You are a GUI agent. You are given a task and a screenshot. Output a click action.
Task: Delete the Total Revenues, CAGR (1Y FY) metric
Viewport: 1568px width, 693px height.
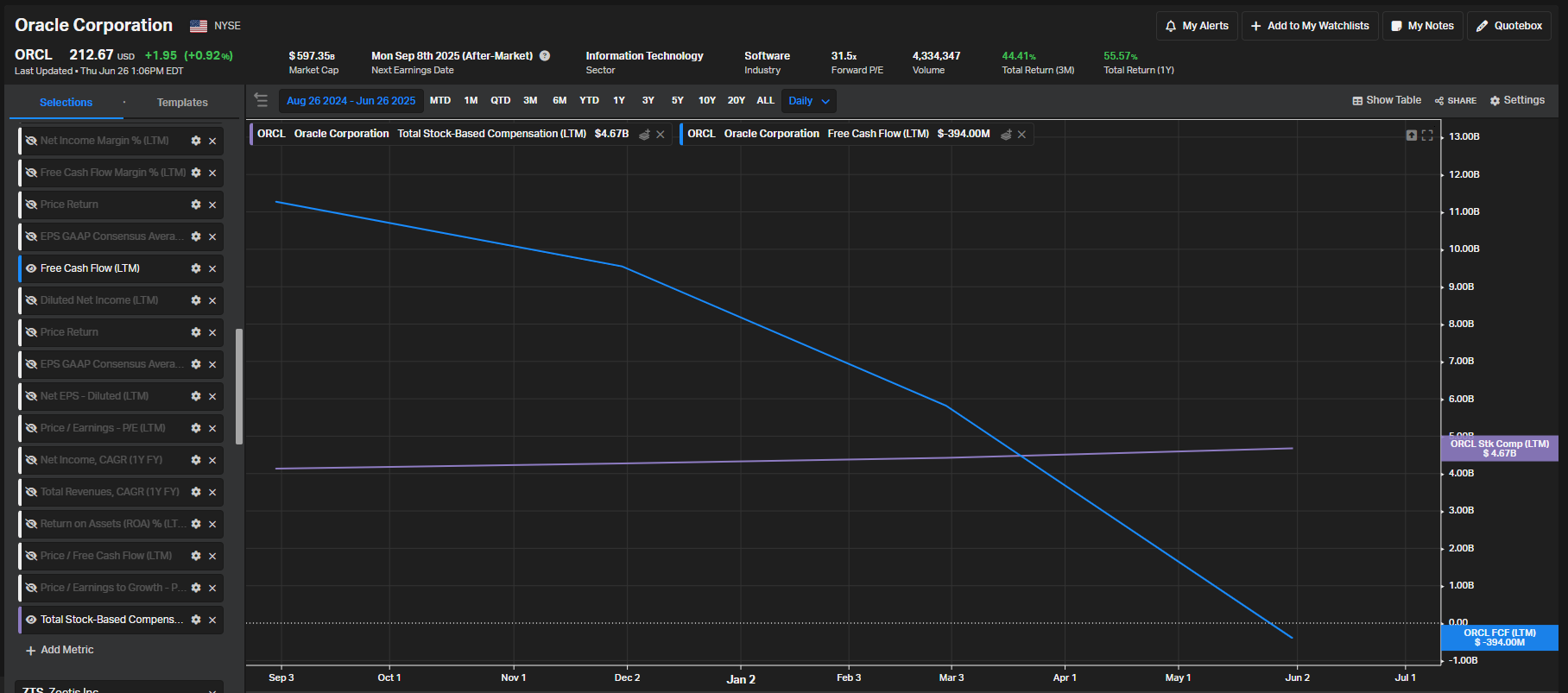(x=212, y=492)
